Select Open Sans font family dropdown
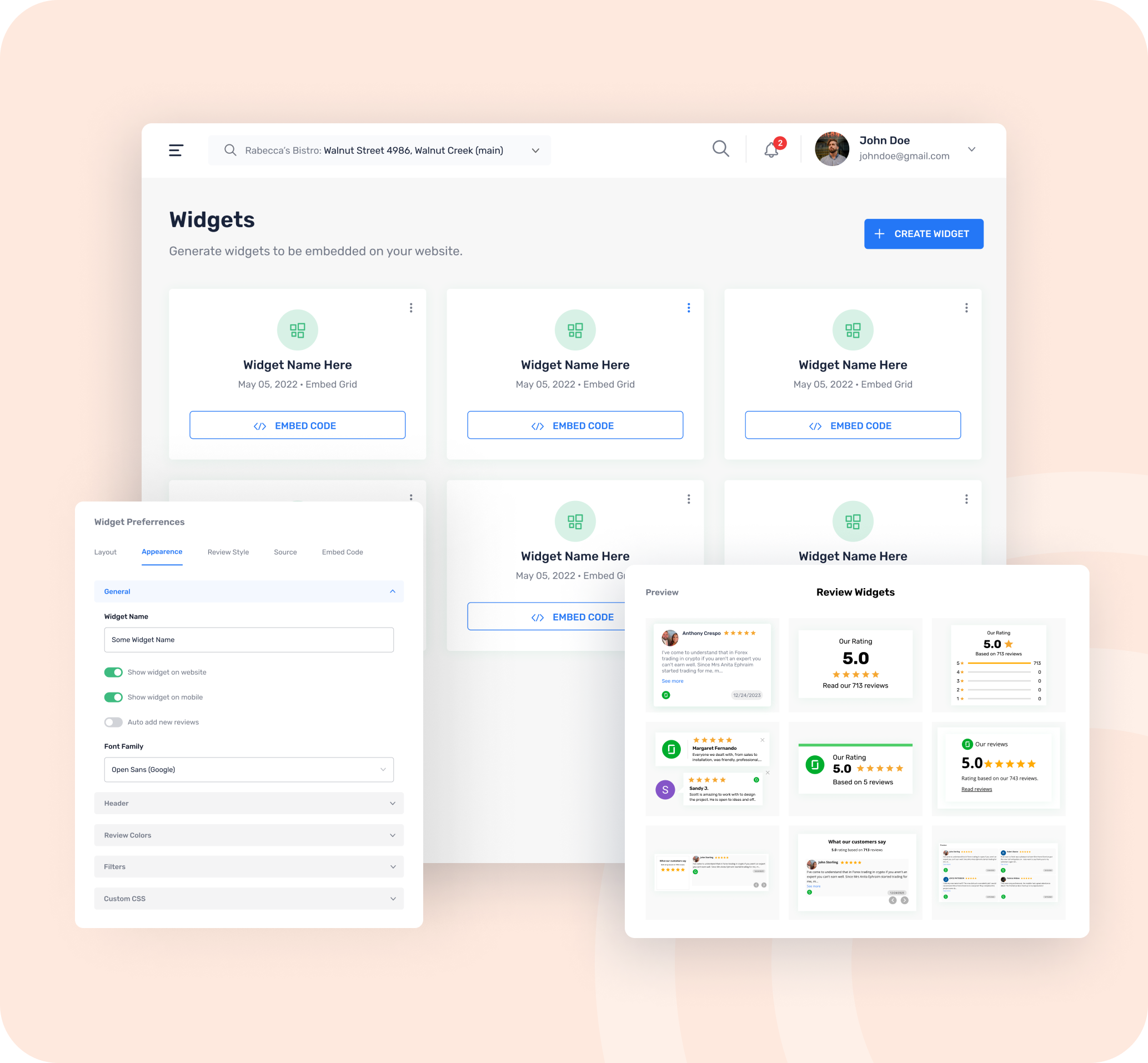This screenshot has height=1063, width=1148. [248, 769]
